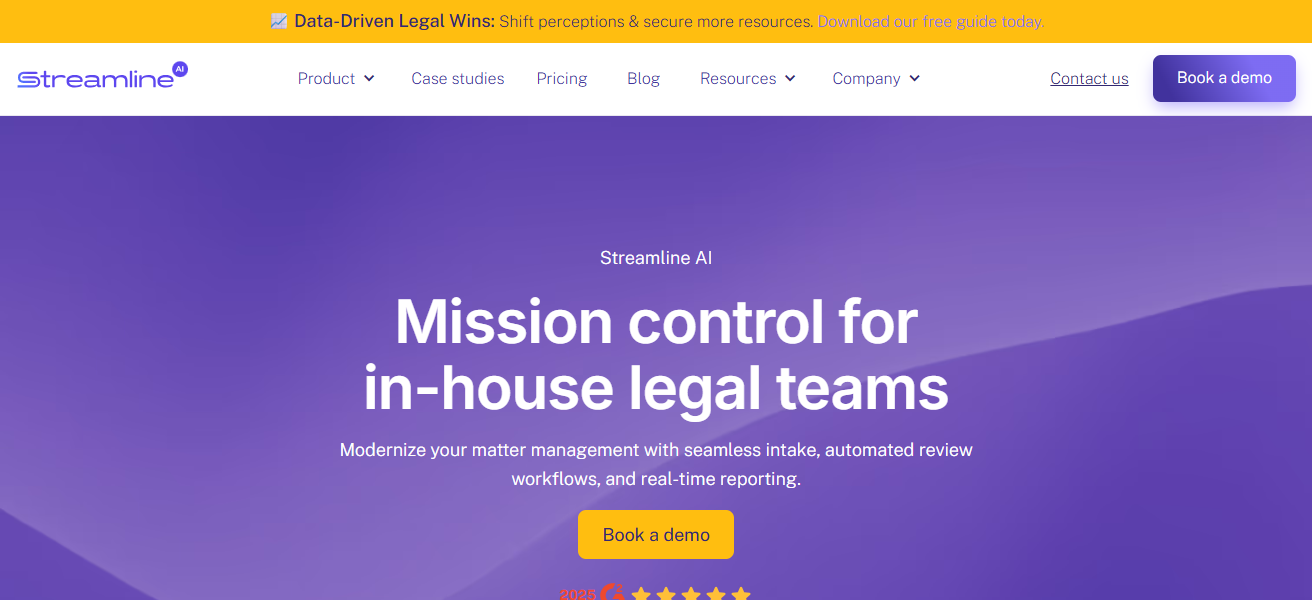Go to the Pricing page
This screenshot has width=1312, height=600.
562,78
